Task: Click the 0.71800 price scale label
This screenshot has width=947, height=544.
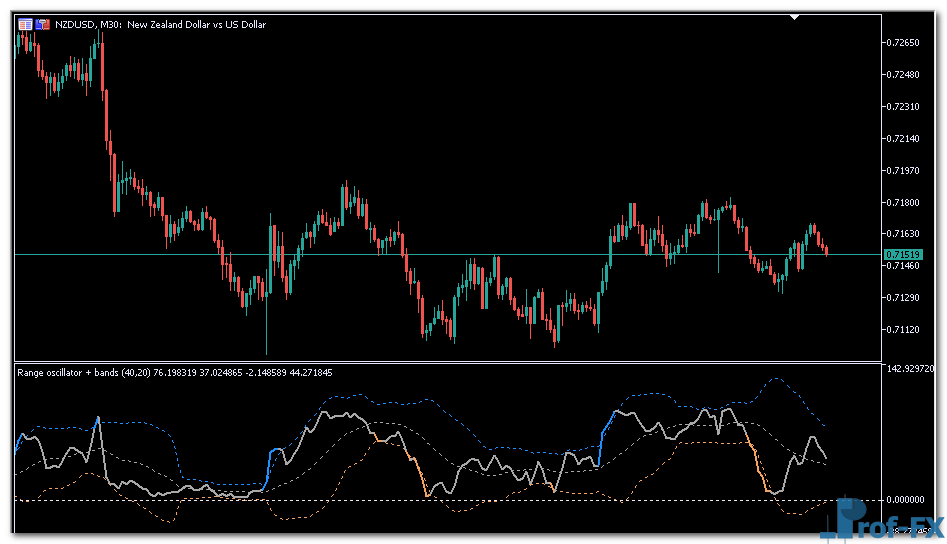Action: pos(903,202)
